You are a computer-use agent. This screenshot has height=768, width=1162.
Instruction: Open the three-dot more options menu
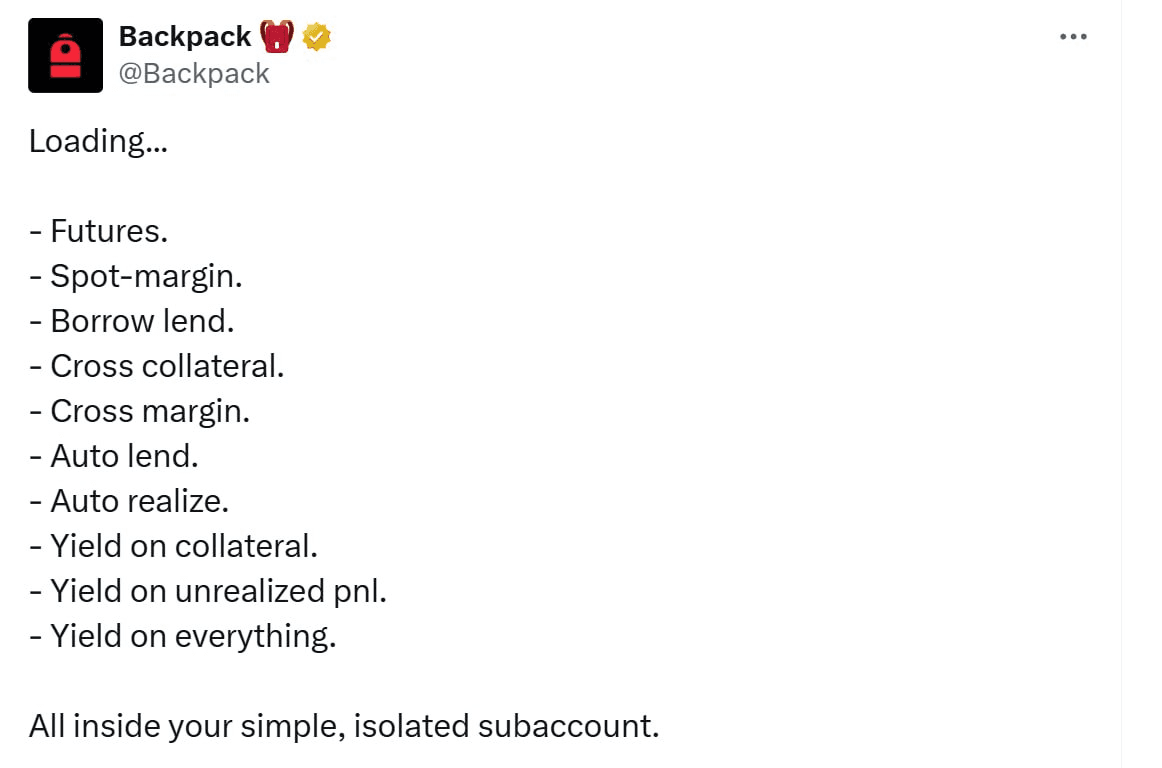pos(1072,37)
